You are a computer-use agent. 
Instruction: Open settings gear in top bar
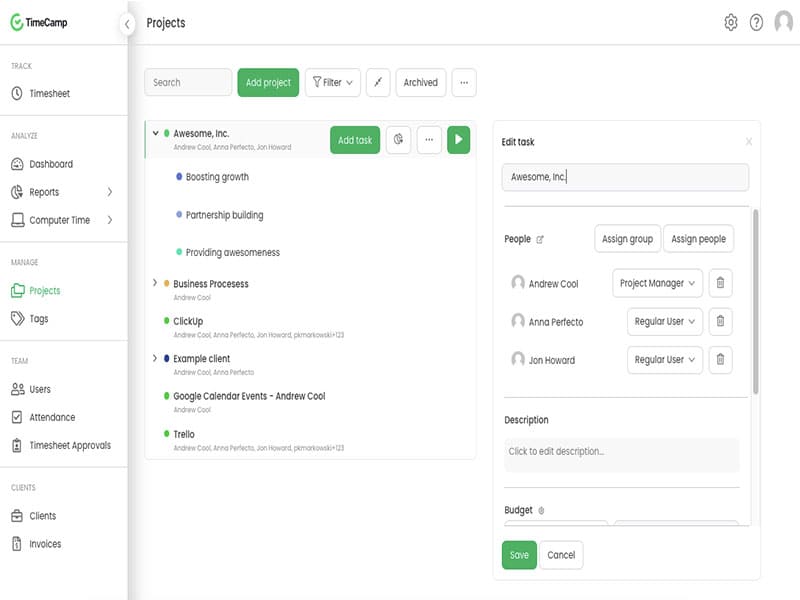[x=731, y=23]
